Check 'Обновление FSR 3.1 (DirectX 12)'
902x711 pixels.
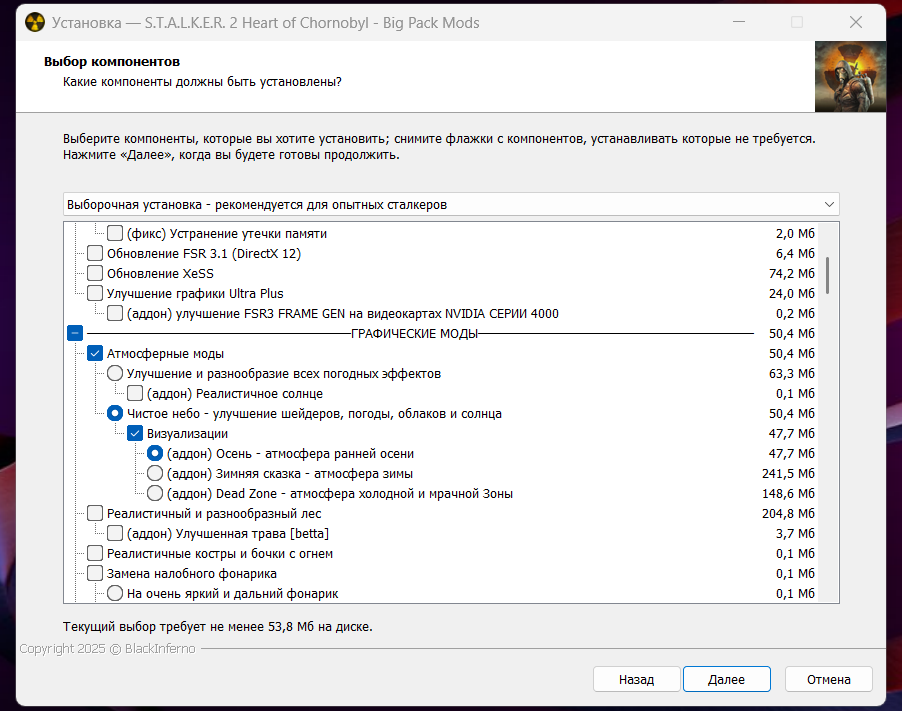pyautogui.click(x=95, y=254)
